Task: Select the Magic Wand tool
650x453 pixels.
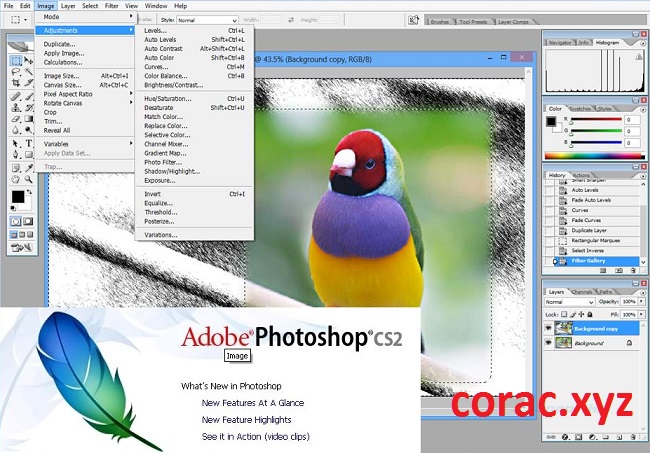Action: [28, 72]
